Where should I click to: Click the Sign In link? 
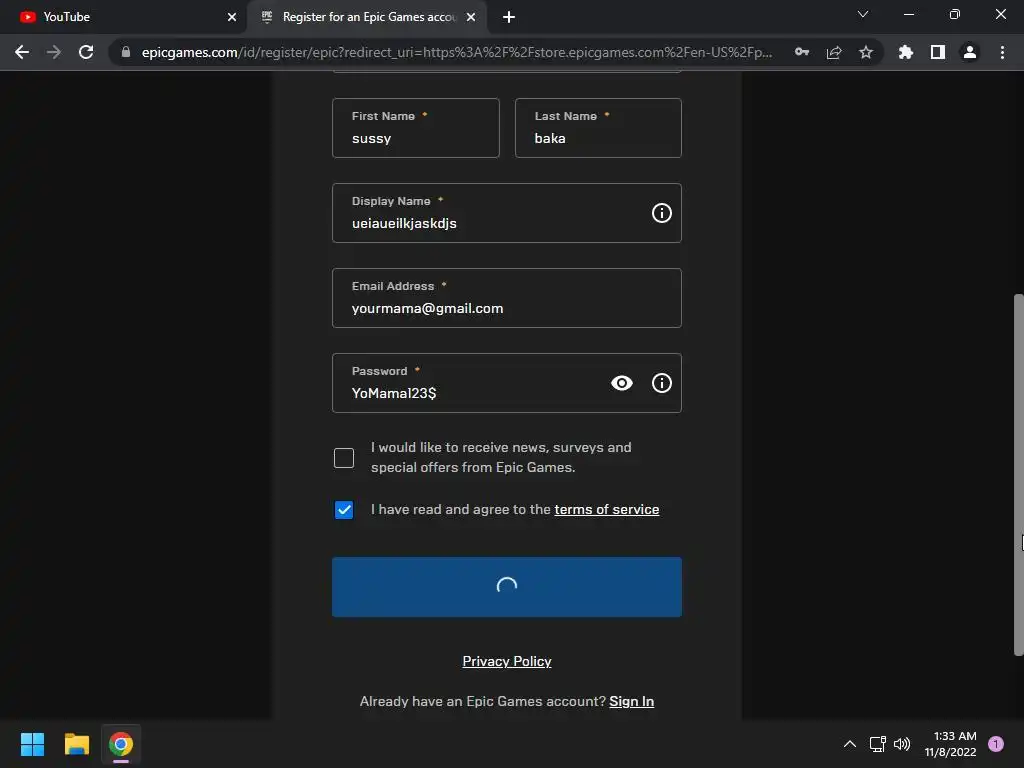pyautogui.click(x=632, y=701)
